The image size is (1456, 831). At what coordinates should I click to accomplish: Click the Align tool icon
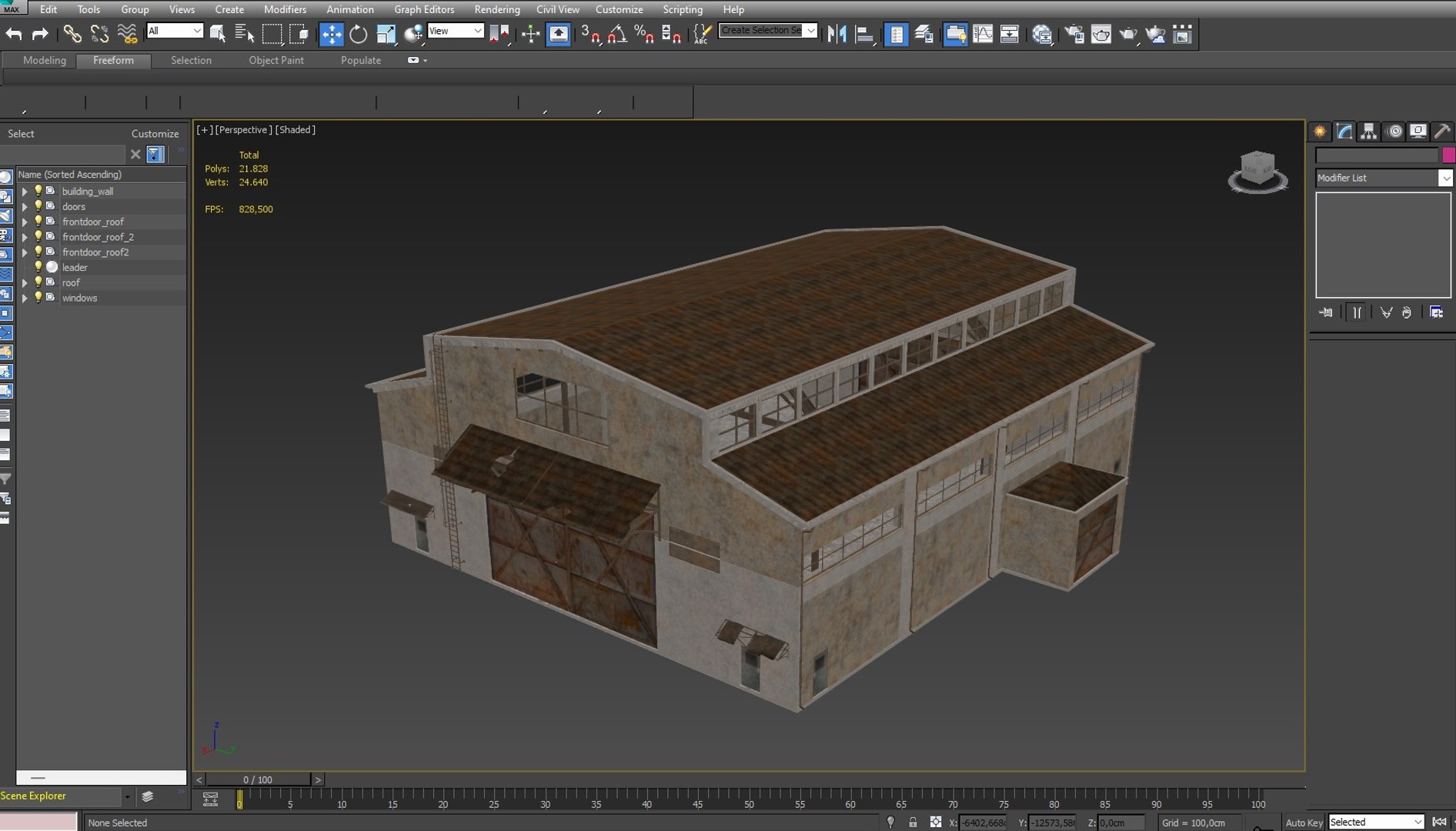(x=865, y=34)
